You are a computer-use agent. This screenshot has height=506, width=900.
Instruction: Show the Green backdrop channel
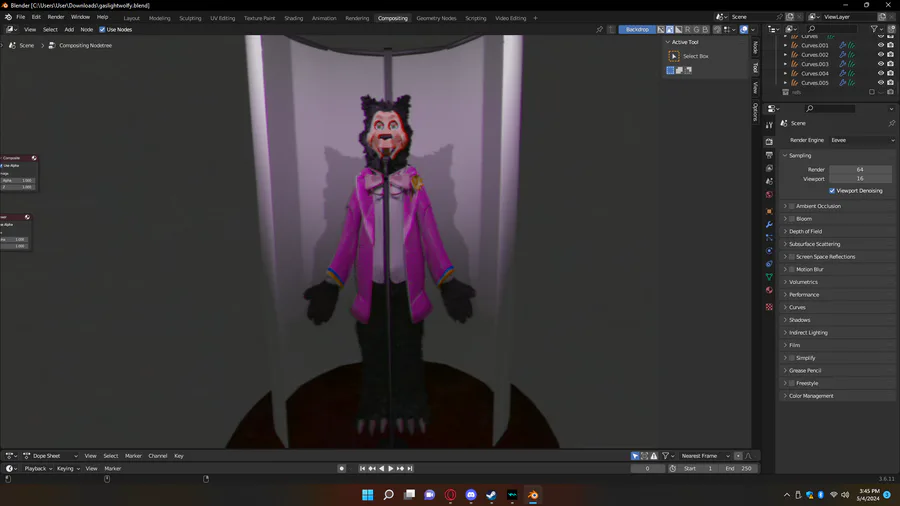(696, 29)
